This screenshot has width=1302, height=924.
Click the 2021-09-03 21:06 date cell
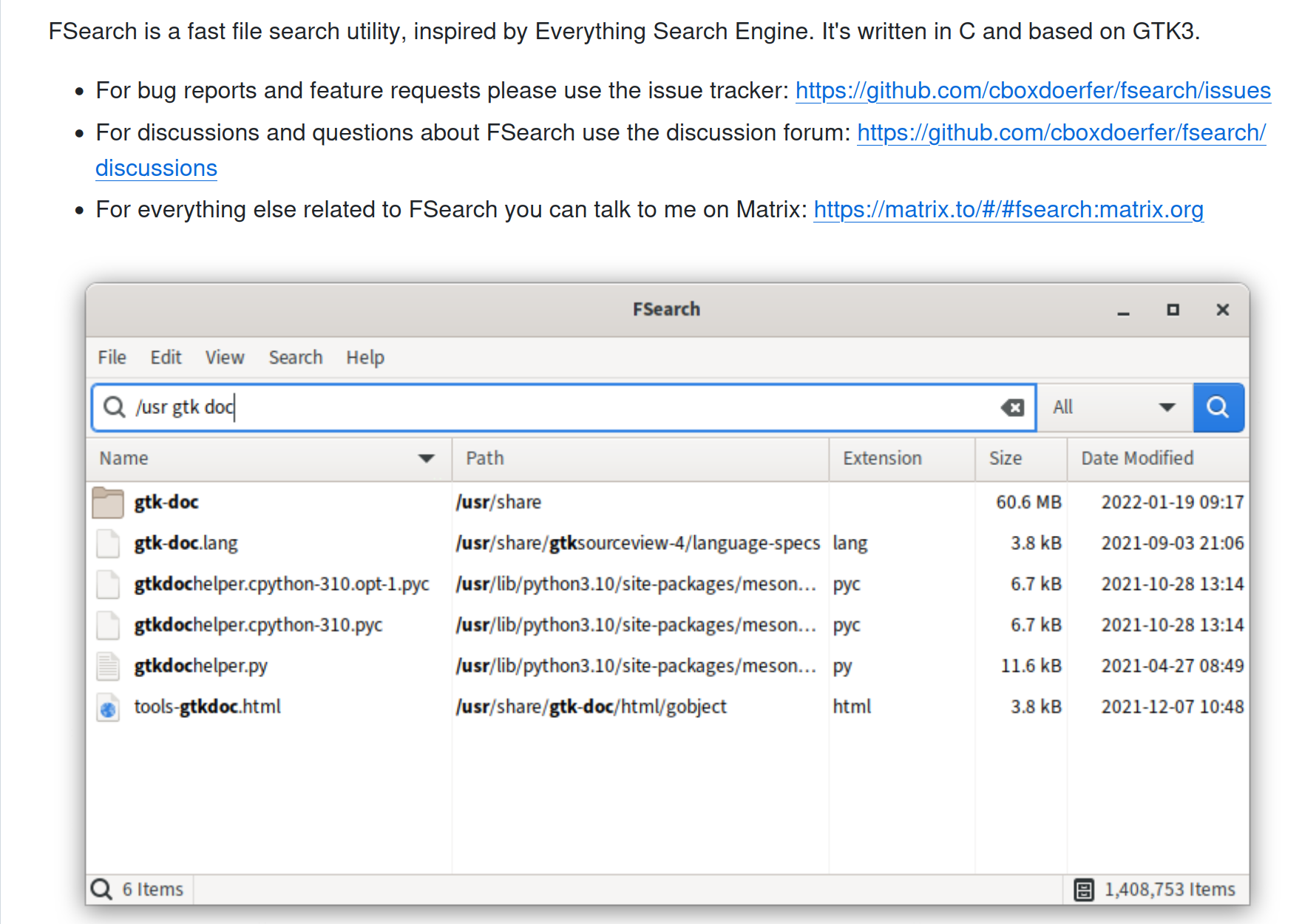click(1173, 543)
